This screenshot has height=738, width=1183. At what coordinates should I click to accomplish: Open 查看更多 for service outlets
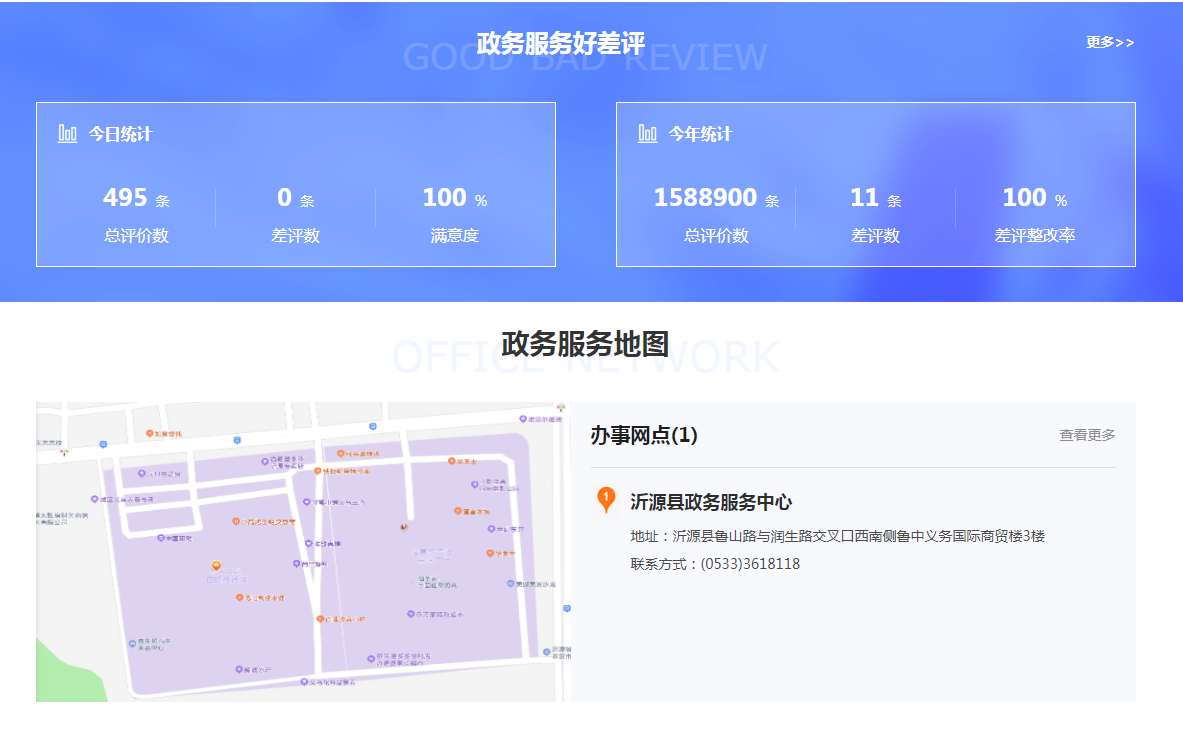point(1087,435)
